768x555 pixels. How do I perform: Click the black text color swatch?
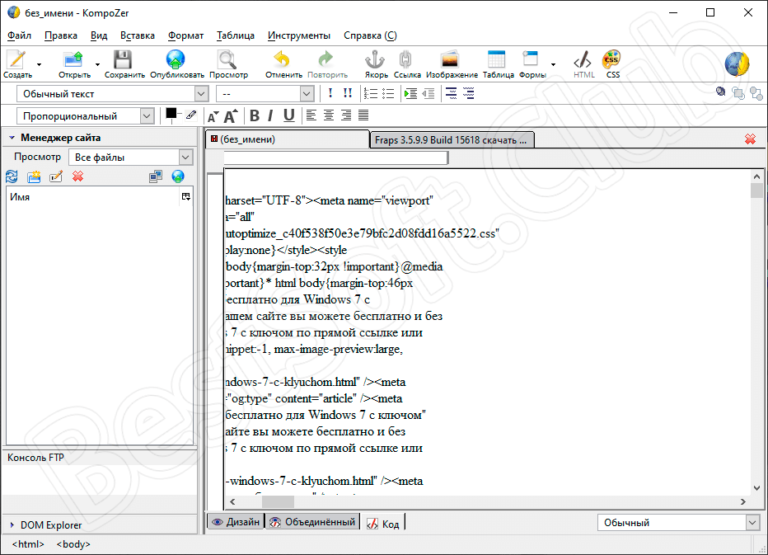click(171, 113)
